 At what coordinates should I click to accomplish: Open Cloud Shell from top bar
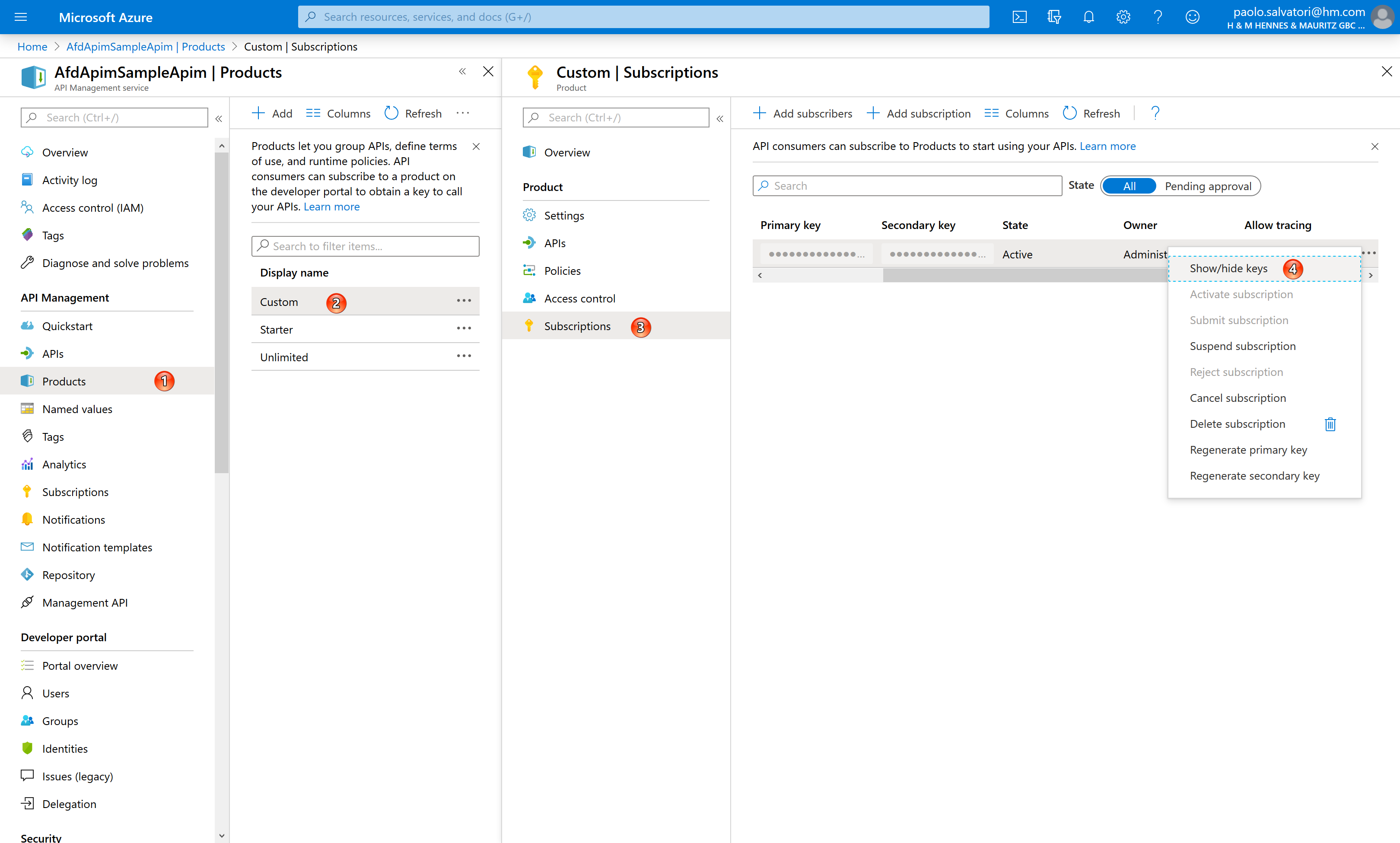point(1019,17)
